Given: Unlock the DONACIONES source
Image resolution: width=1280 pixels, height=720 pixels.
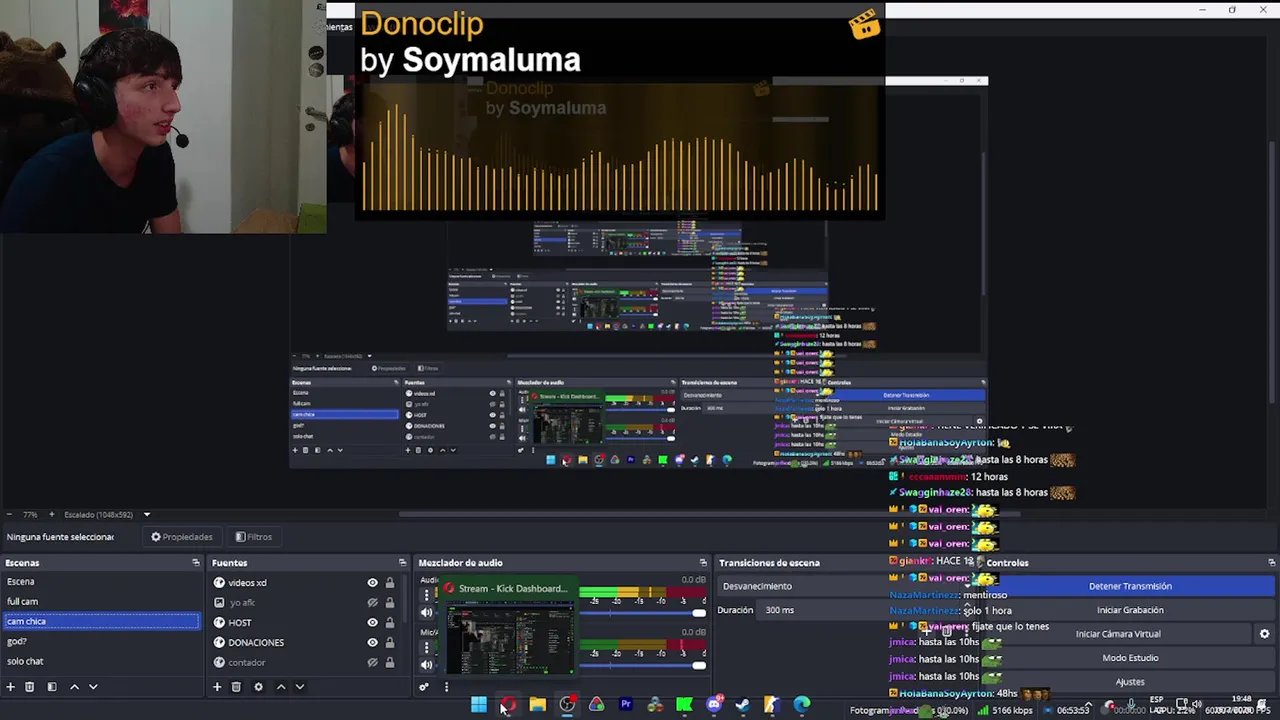Looking at the screenshot, I should click(390, 642).
